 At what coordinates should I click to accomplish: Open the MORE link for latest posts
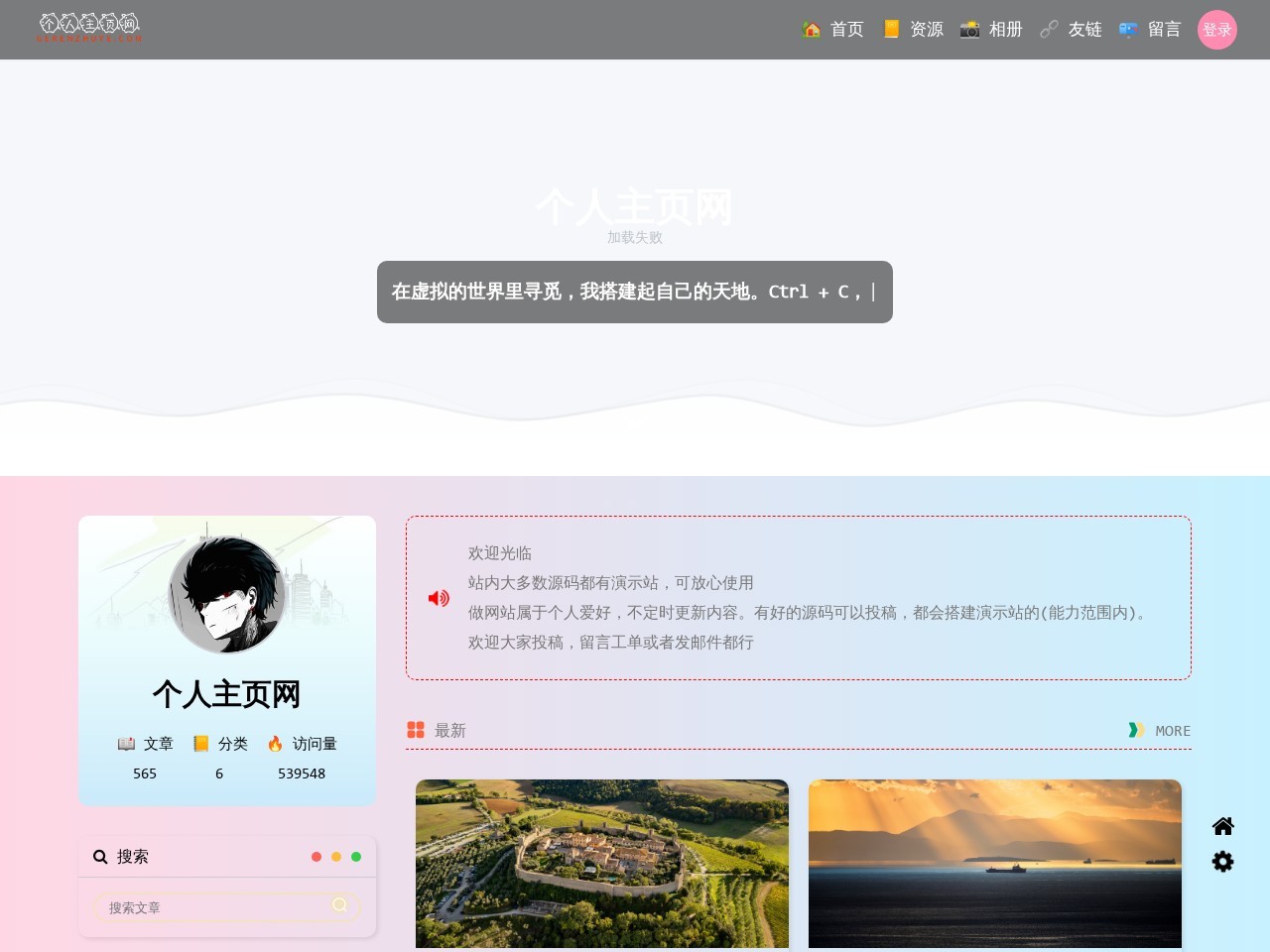click(1173, 731)
